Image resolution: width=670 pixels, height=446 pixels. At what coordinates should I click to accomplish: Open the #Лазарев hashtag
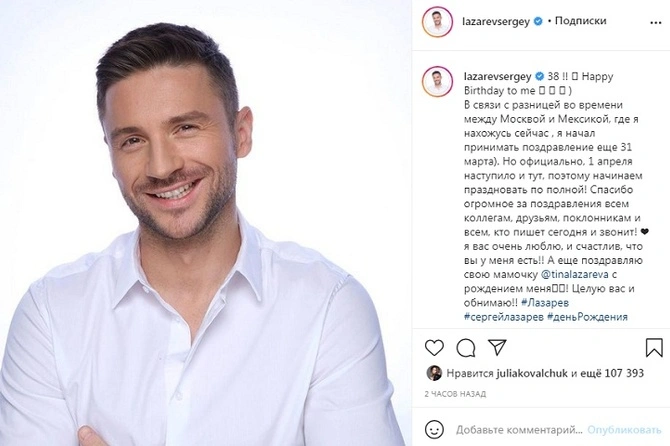tap(545, 302)
